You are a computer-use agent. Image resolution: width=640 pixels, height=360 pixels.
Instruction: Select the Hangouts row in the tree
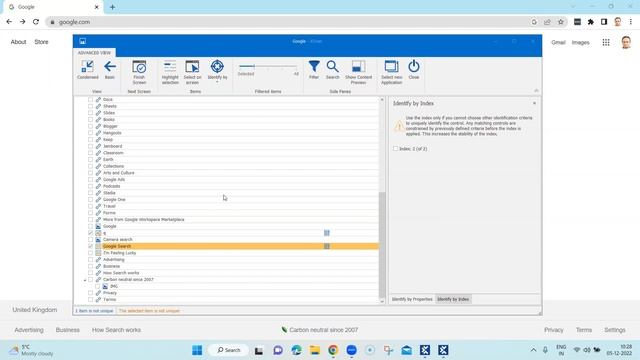[227, 133]
